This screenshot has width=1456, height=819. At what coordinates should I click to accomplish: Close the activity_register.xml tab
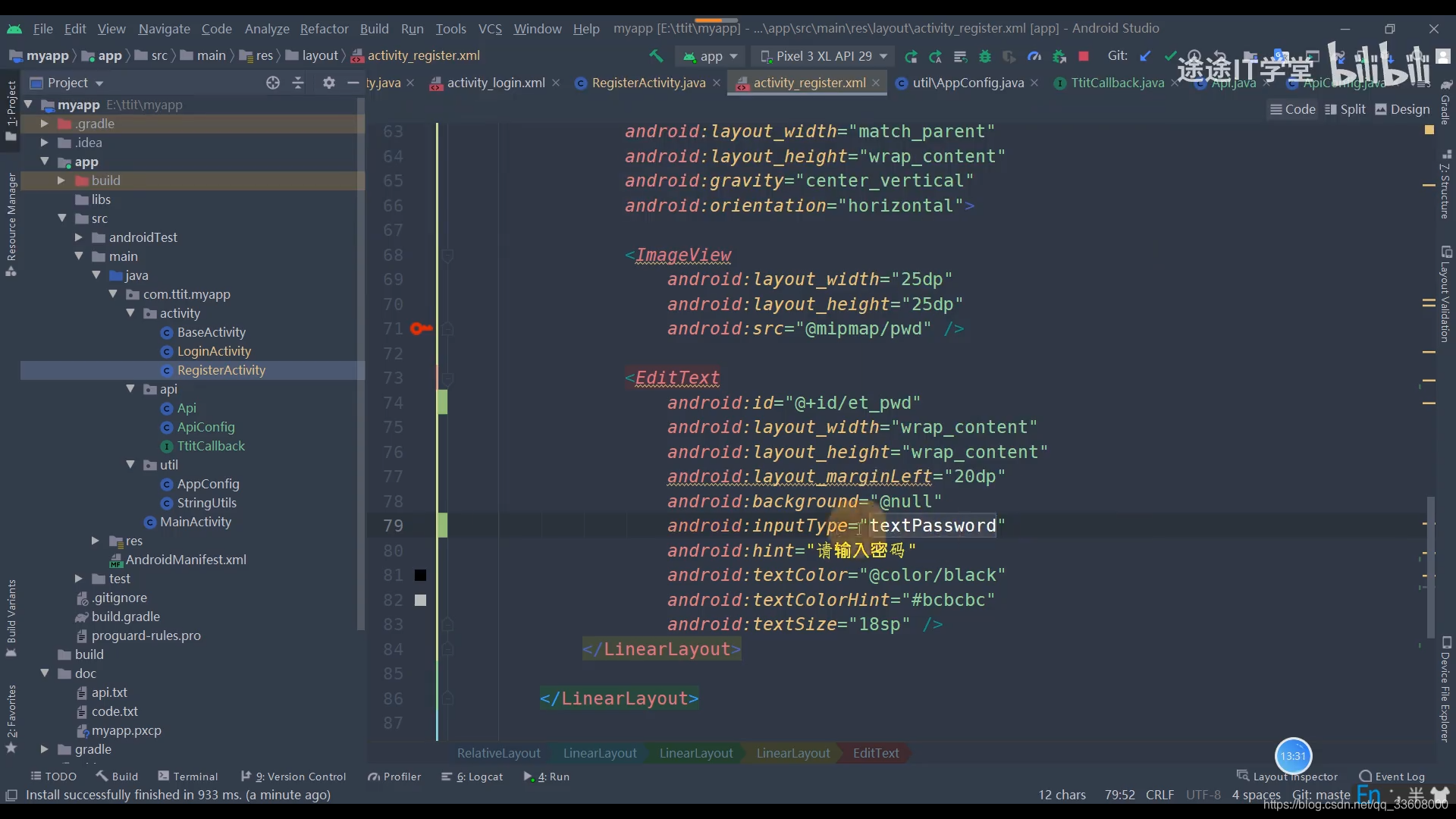point(876,83)
